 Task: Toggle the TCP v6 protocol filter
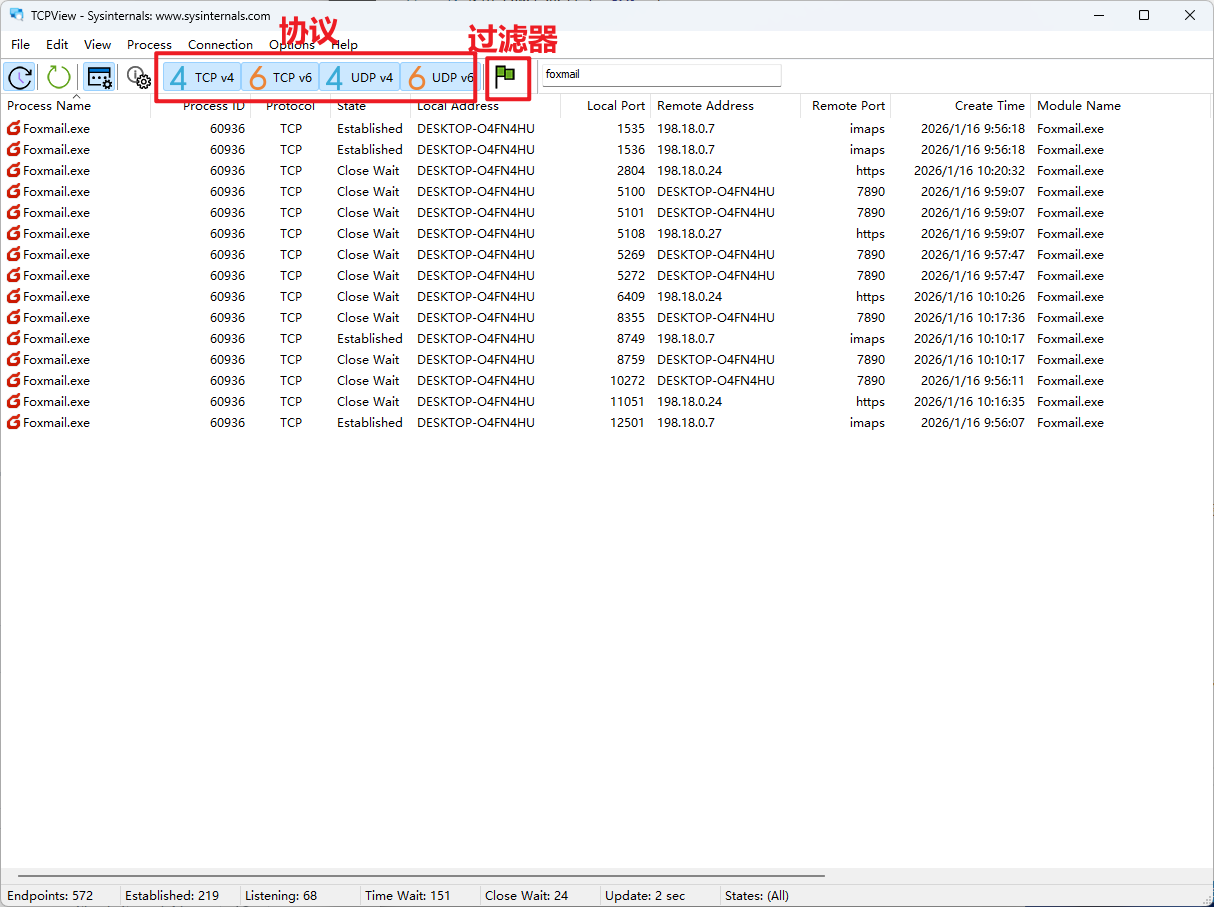tap(280, 77)
